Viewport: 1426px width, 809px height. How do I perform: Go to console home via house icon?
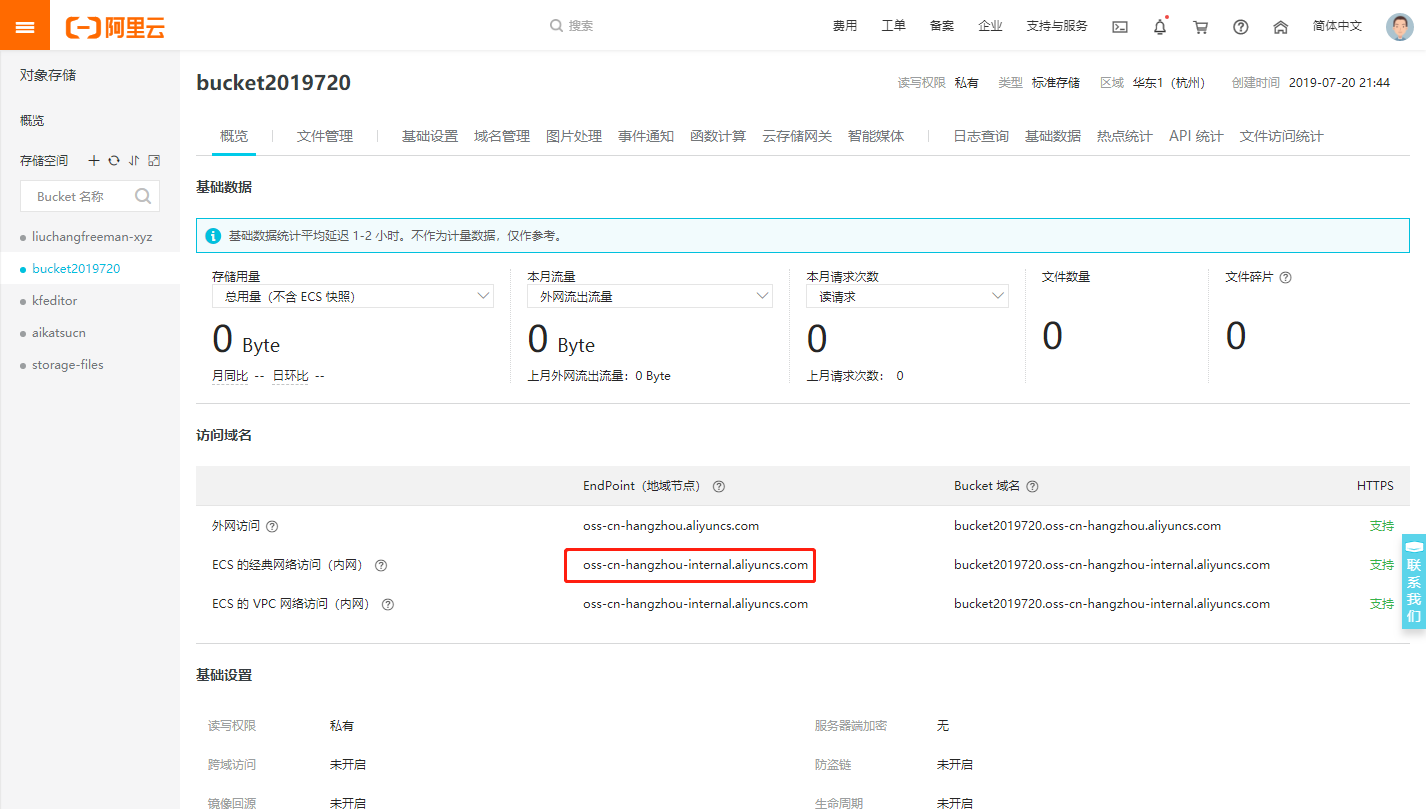click(1280, 27)
